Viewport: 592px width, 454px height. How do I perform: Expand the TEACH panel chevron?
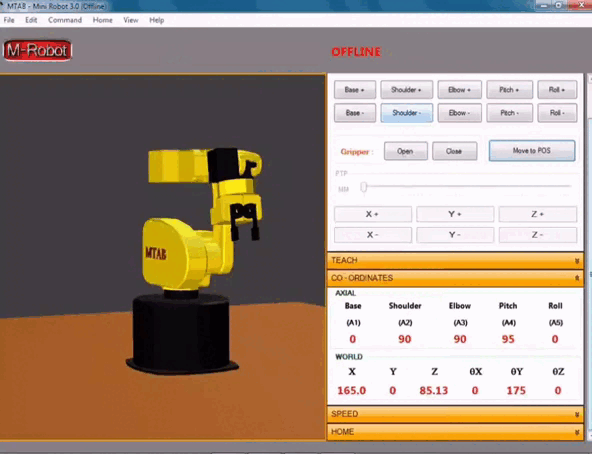[577, 261]
